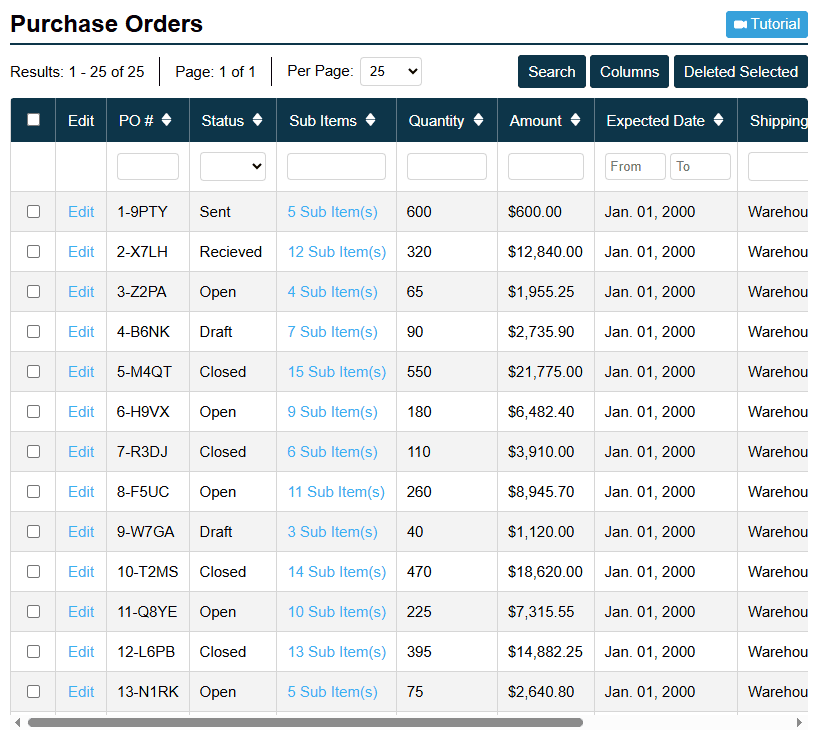The width and height of the screenshot is (818, 730).
Task: Open the Status filter dropdown
Action: [x=233, y=166]
